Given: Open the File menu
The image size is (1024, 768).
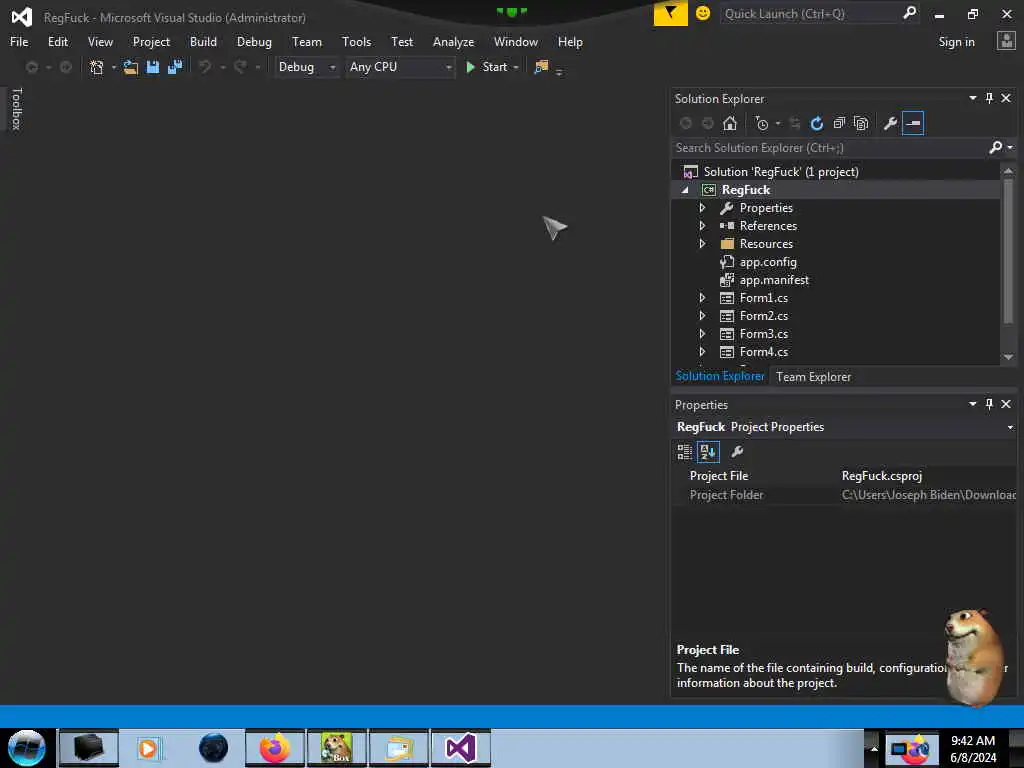Looking at the screenshot, I should point(19,42).
